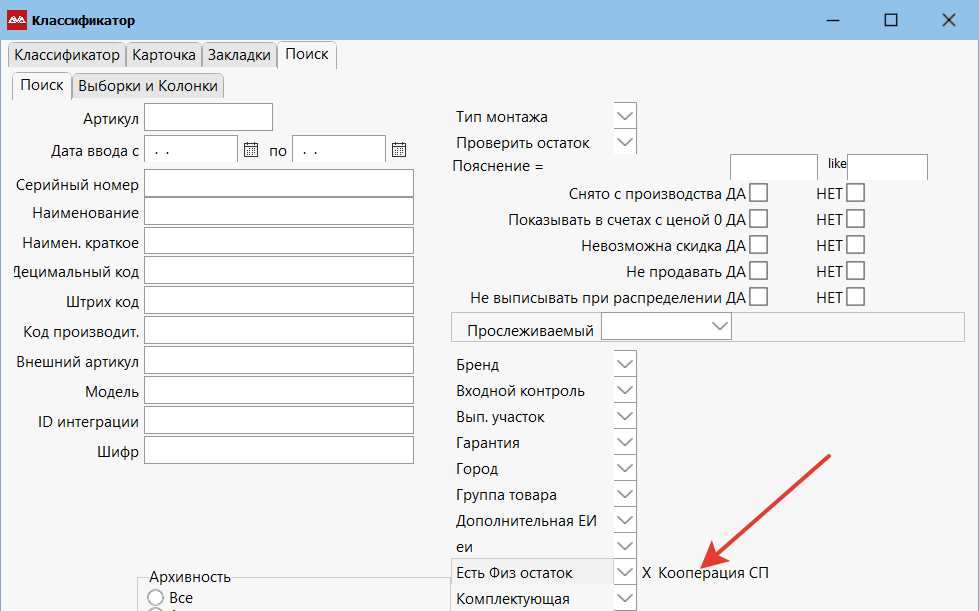Click the Классификатор app logo icon
The width and height of the screenshot is (979, 611).
pos(17,20)
